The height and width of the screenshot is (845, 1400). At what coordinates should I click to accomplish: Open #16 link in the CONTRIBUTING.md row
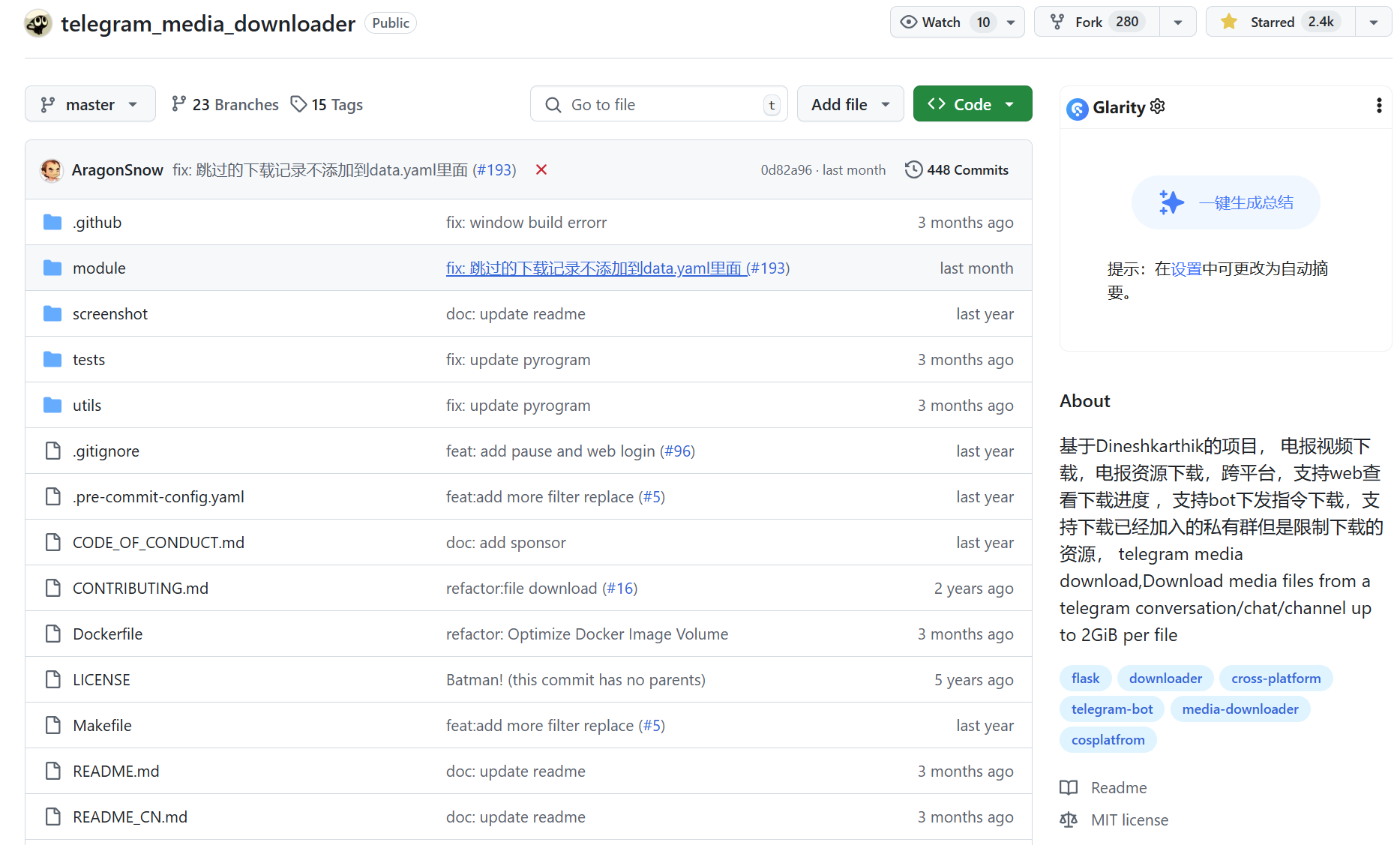(x=620, y=588)
